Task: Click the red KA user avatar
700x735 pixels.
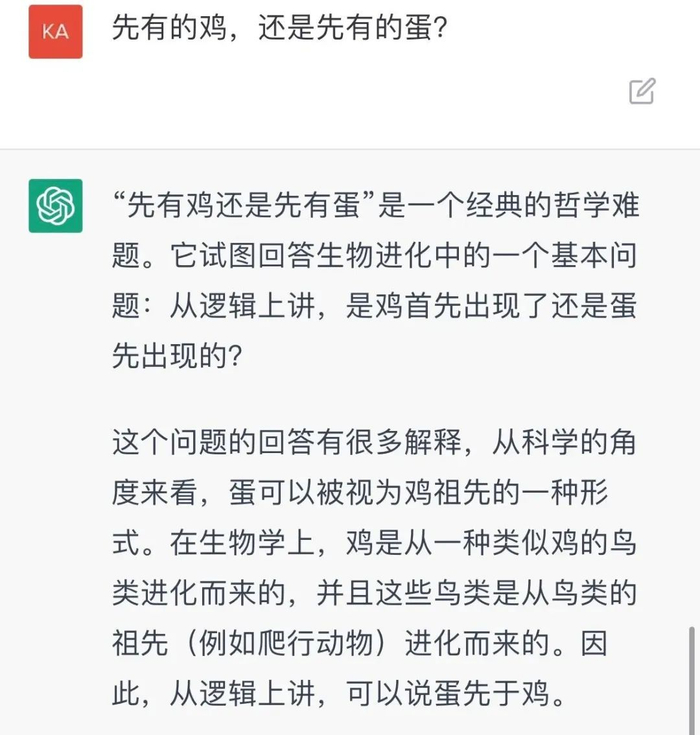Action: pos(56,31)
